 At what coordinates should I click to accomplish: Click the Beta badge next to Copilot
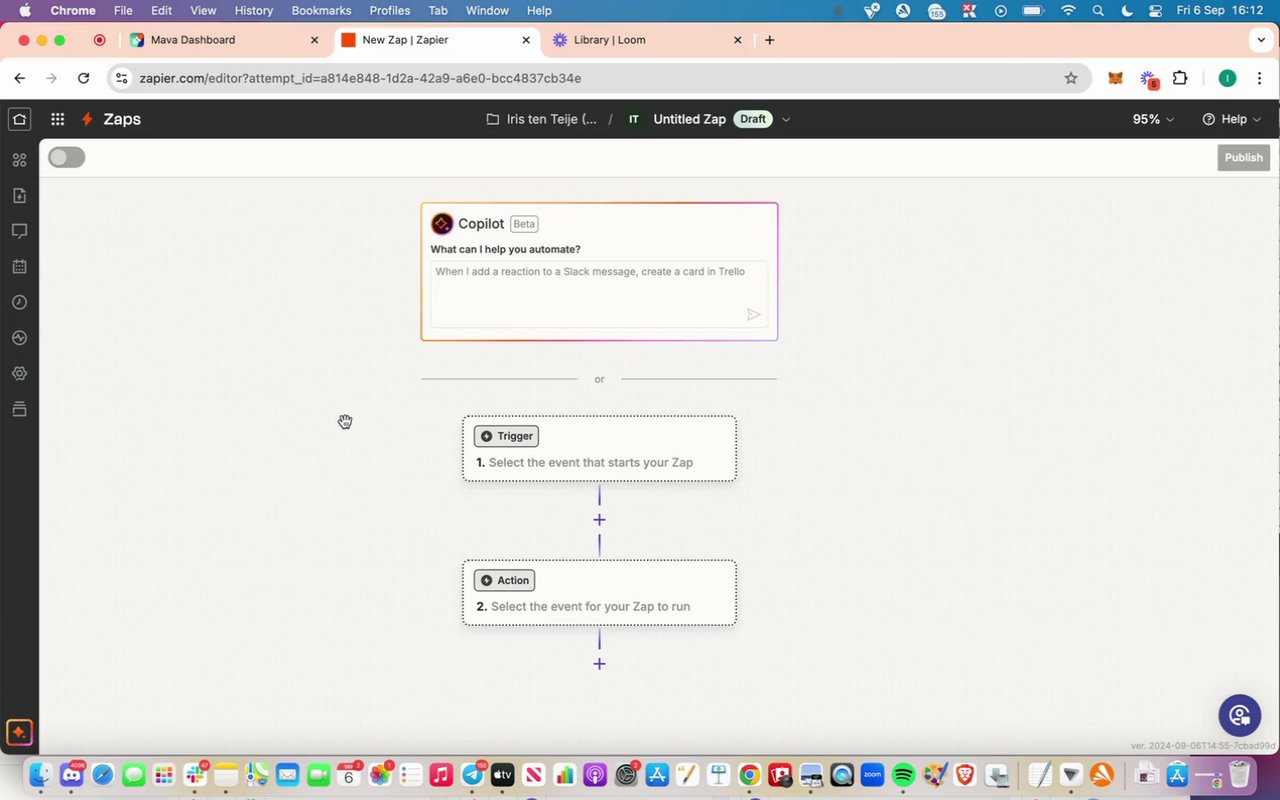(524, 224)
